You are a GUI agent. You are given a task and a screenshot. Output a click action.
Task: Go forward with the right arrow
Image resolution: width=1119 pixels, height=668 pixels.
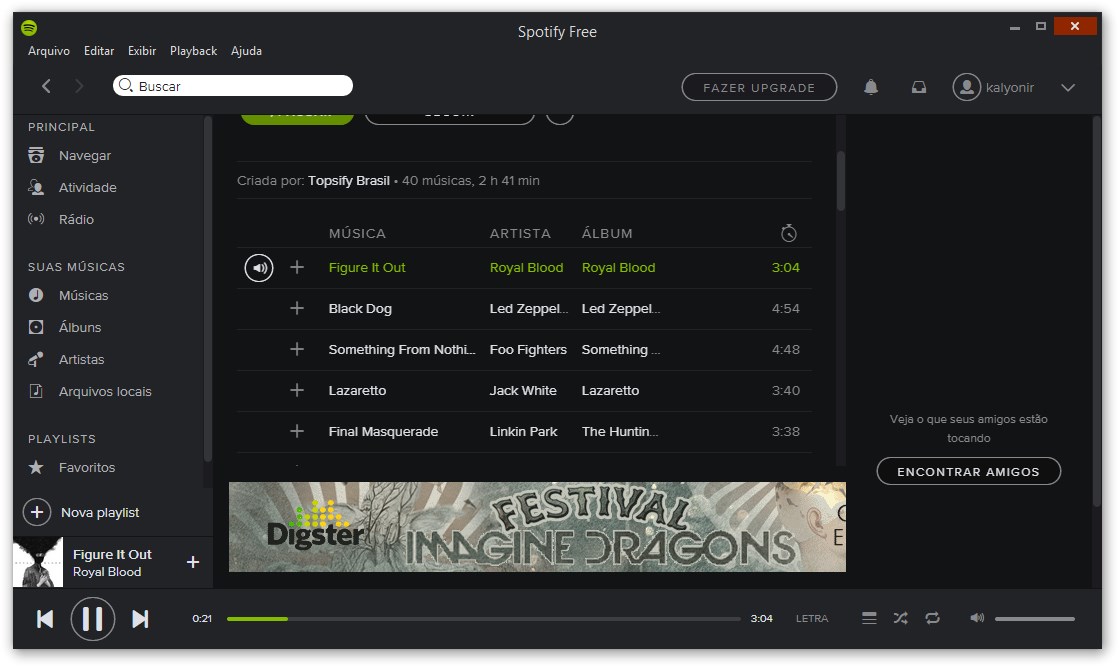point(79,86)
